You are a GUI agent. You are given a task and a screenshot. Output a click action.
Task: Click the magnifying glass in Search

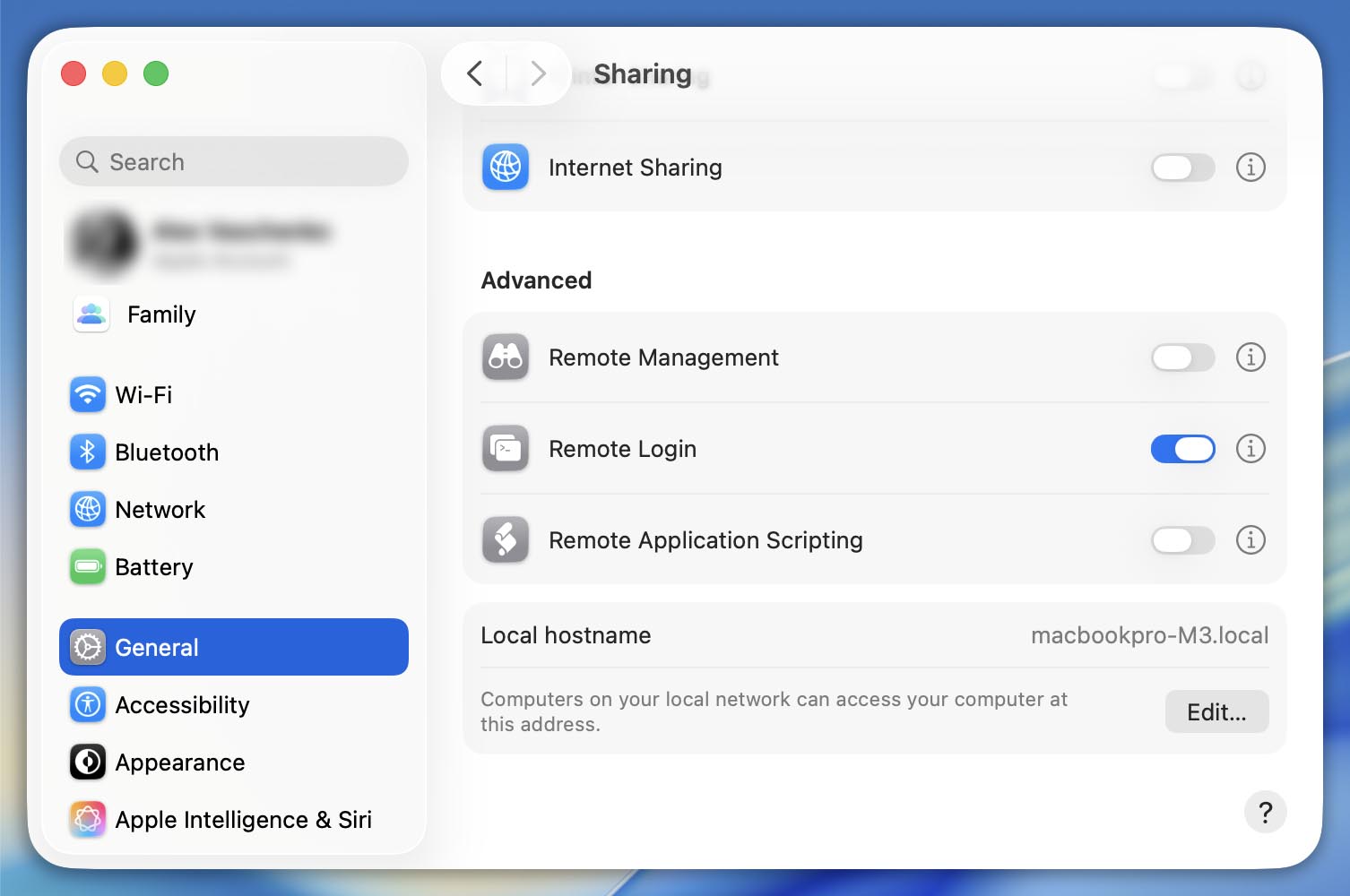pos(87,161)
